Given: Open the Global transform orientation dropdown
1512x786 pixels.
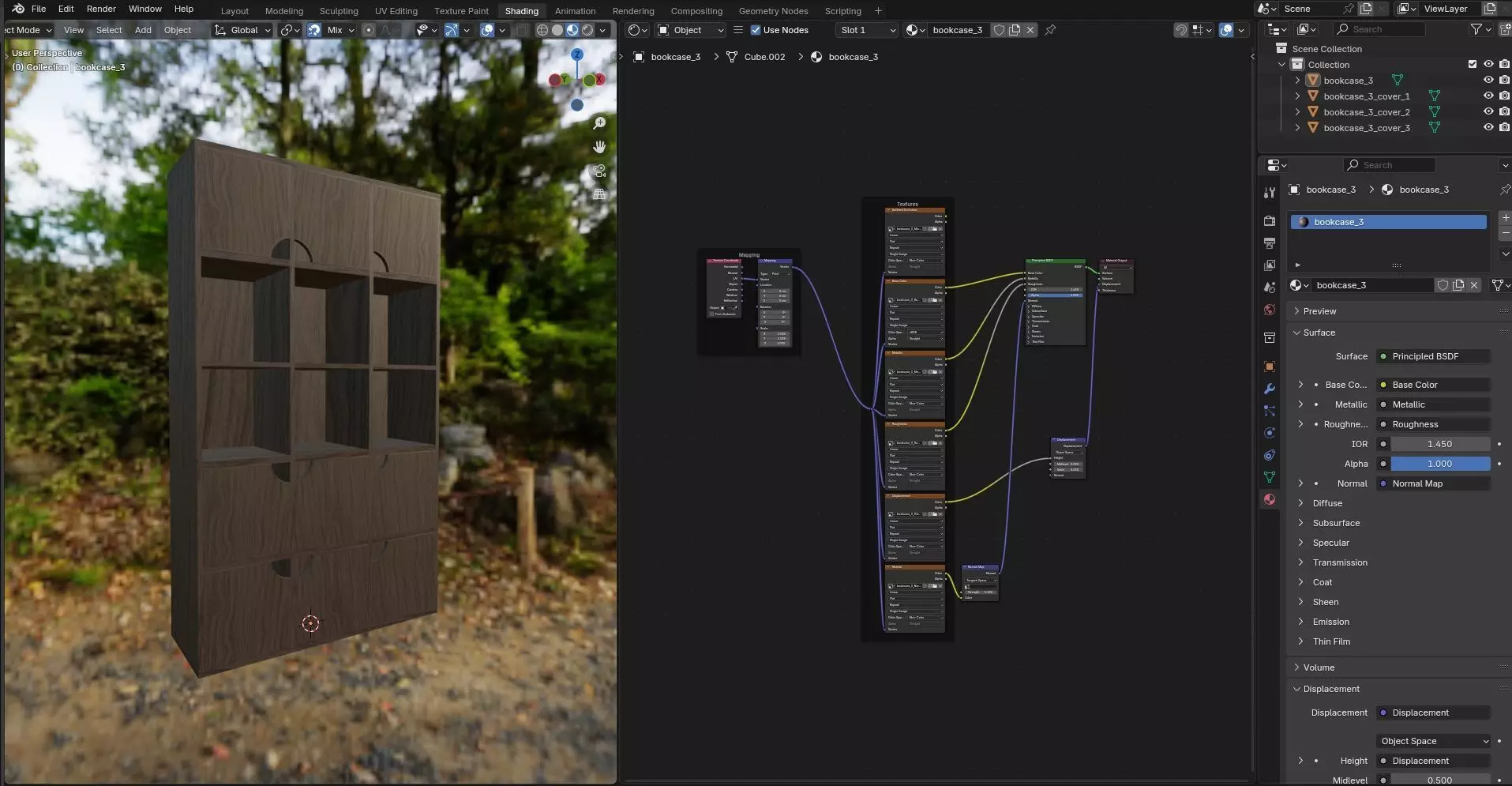Looking at the screenshot, I should [242, 30].
